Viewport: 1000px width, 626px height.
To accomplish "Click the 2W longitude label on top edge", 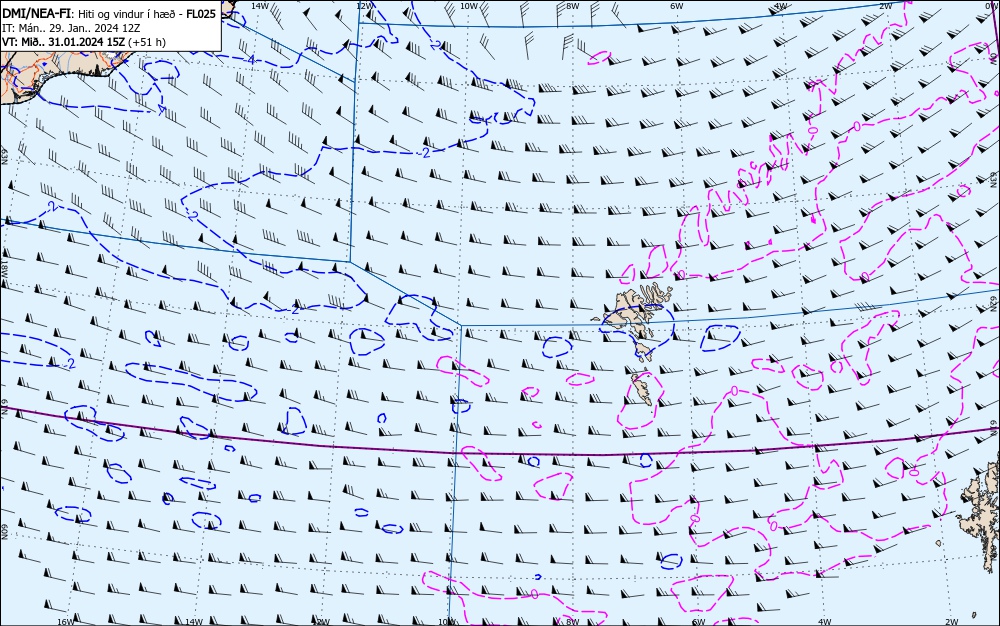I will 885,6.
